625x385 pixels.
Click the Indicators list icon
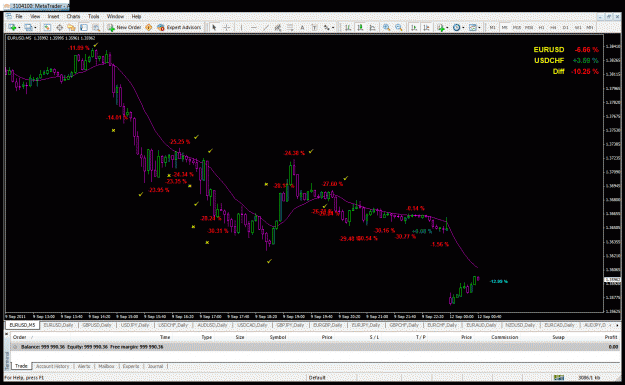pyautogui.click(x=440, y=28)
